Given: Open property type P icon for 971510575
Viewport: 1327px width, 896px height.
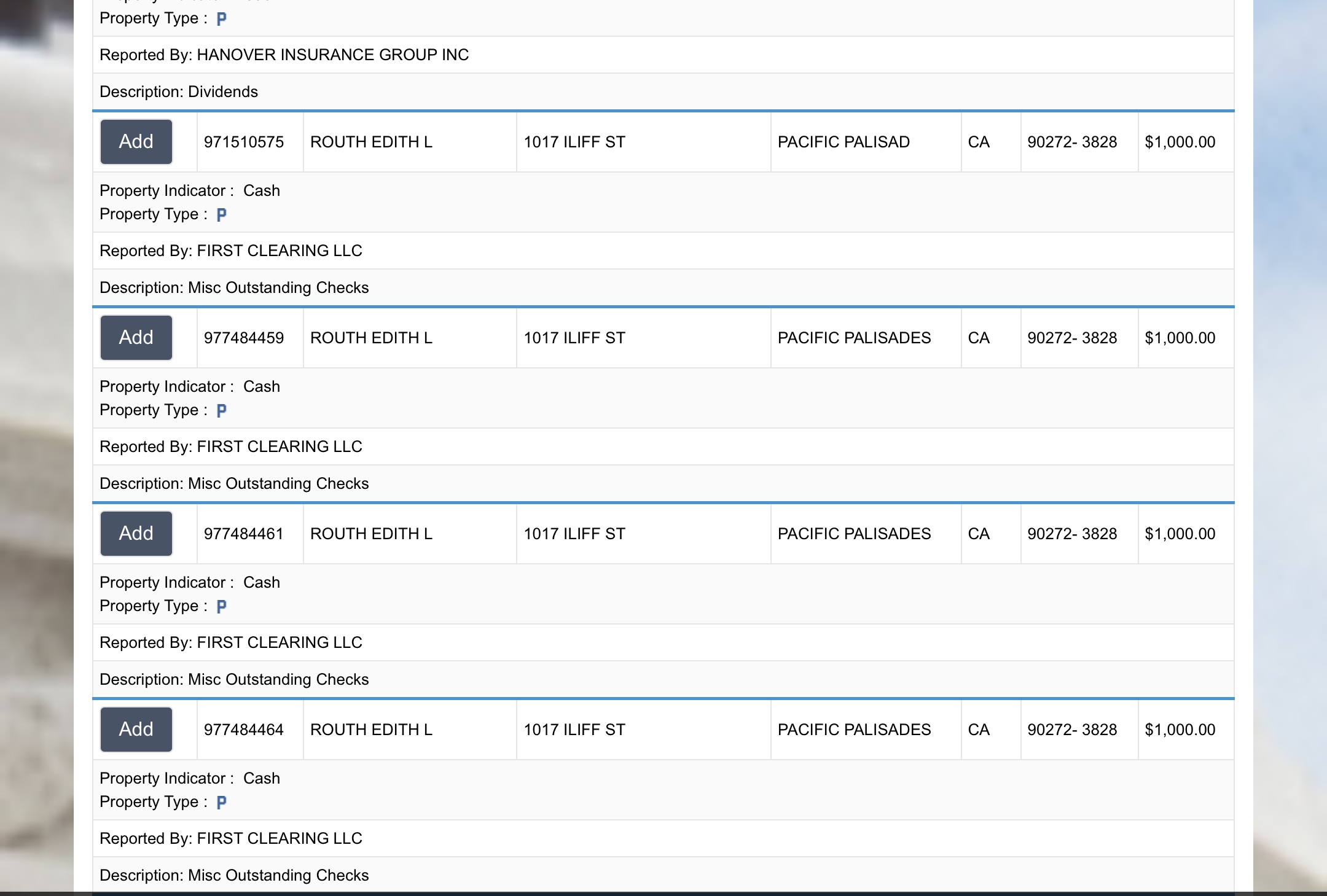Looking at the screenshot, I should pos(222,214).
